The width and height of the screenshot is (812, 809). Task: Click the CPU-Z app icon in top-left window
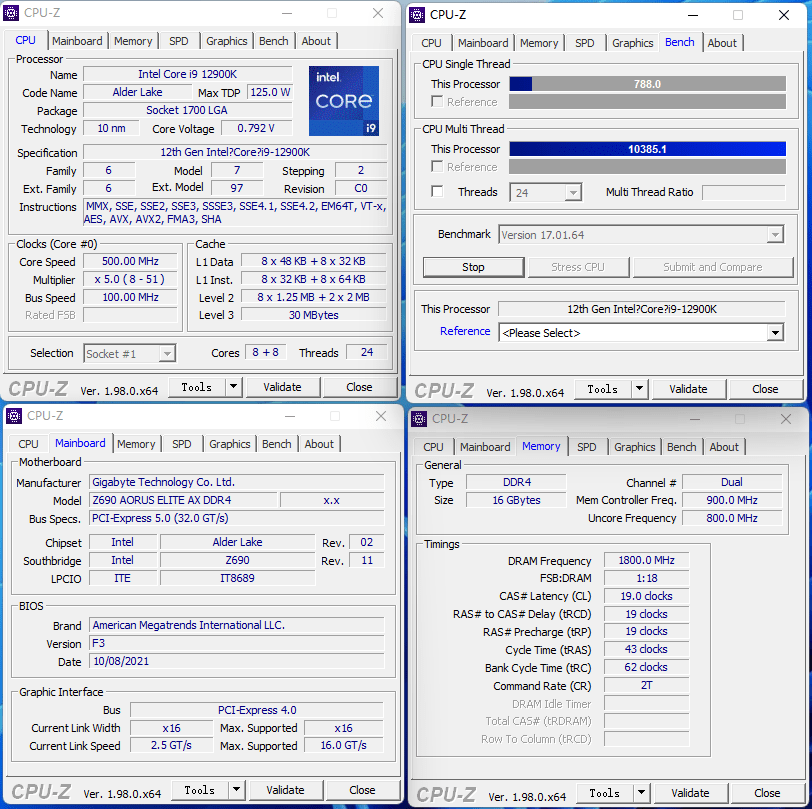point(11,12)
